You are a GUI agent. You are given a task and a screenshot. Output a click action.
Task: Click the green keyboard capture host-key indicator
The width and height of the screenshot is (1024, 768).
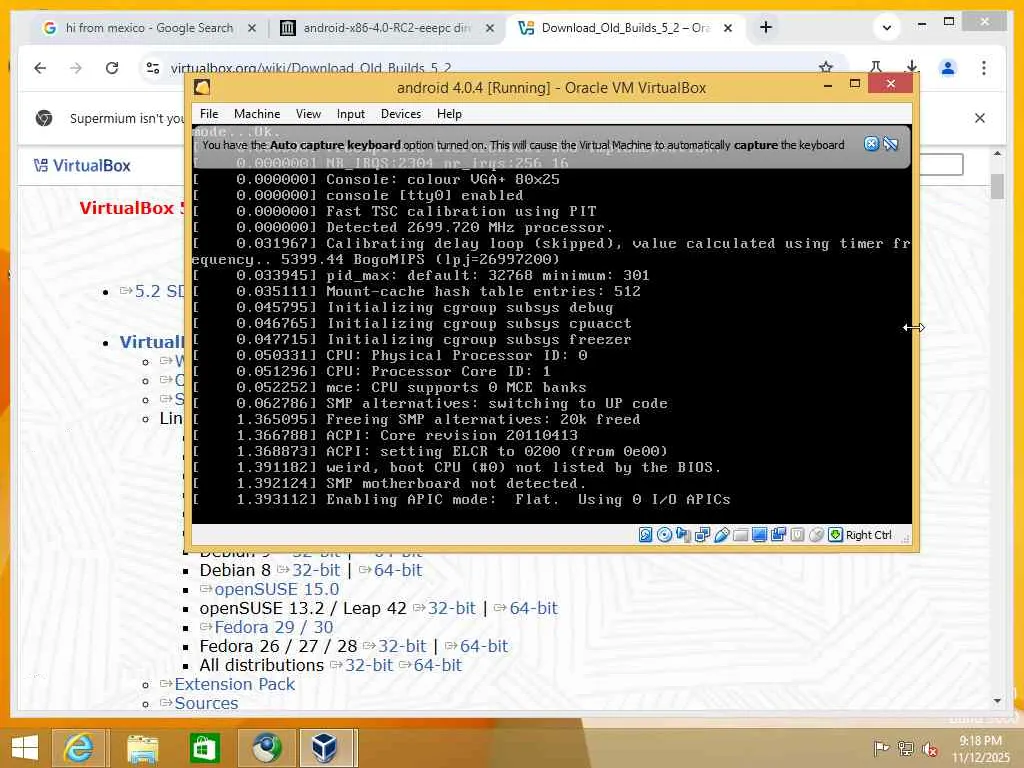[835, 535]
